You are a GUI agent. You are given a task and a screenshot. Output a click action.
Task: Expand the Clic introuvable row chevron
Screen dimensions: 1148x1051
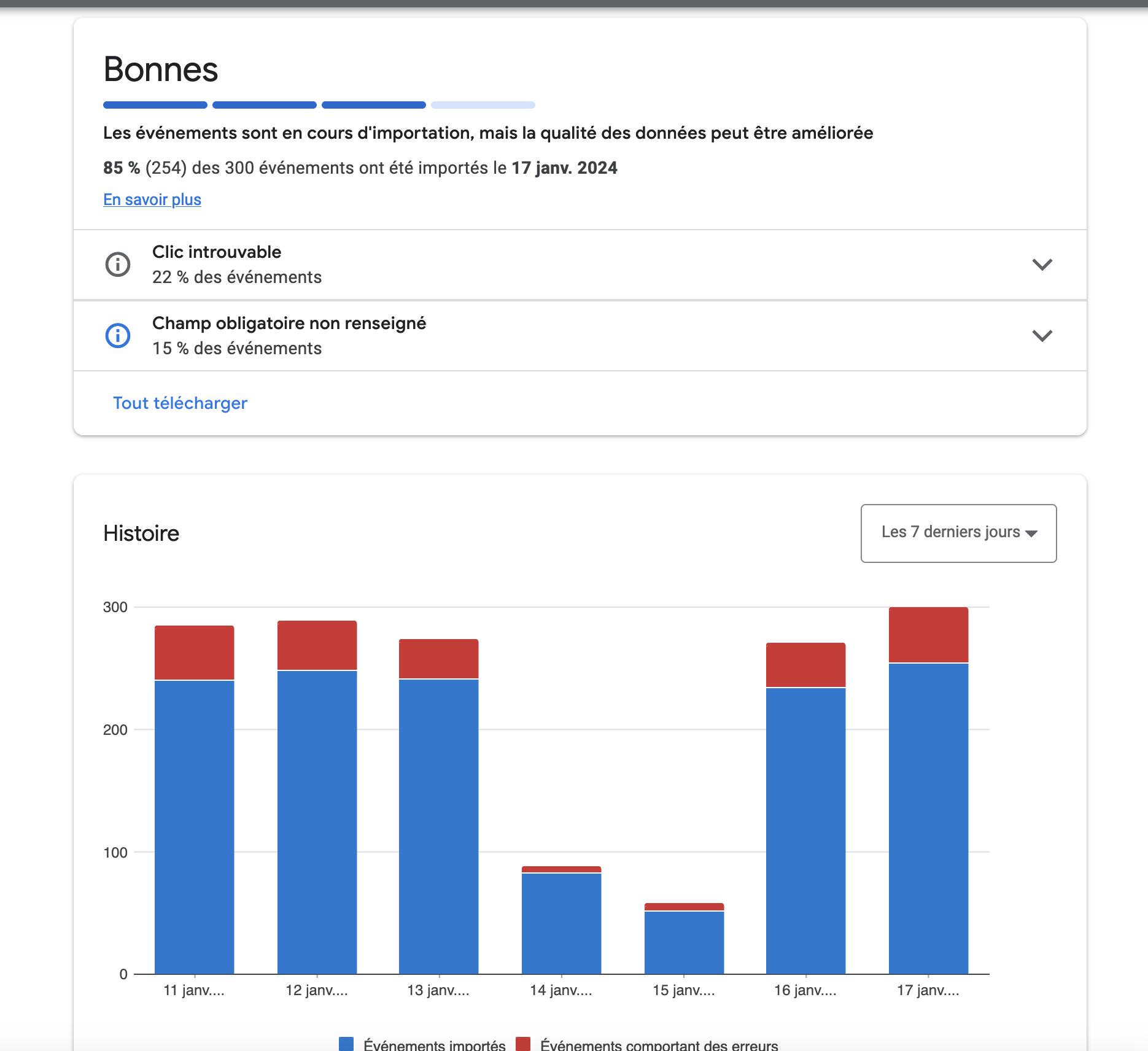pos(1042,265)
